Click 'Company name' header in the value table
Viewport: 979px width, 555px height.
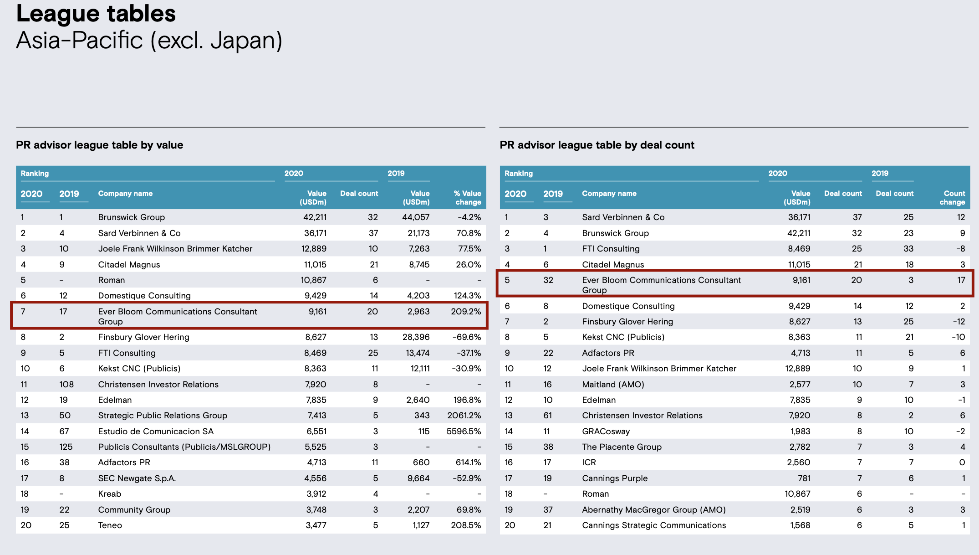coord(125,194)
